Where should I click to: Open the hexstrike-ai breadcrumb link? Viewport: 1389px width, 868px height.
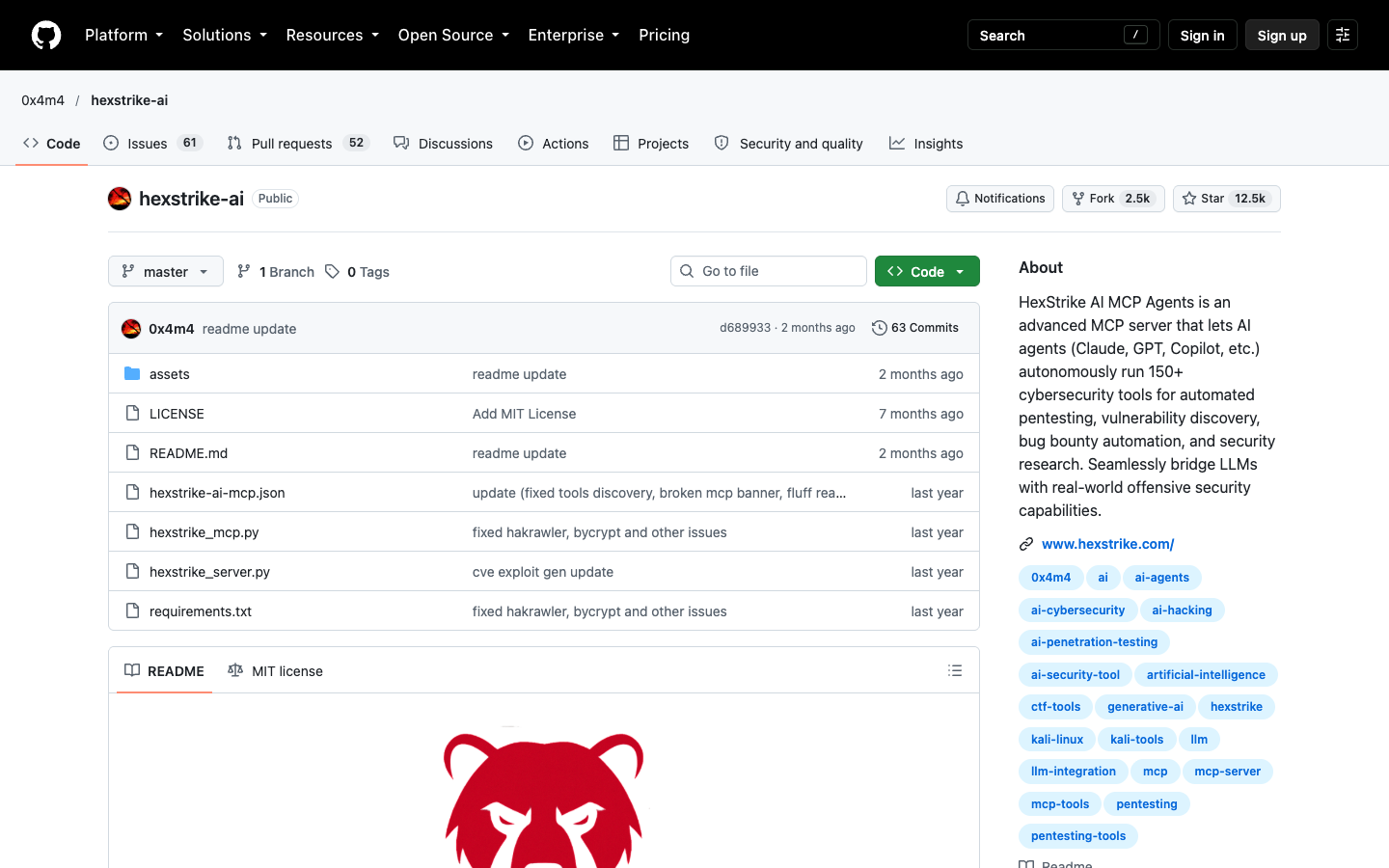(x=129, y=100)
